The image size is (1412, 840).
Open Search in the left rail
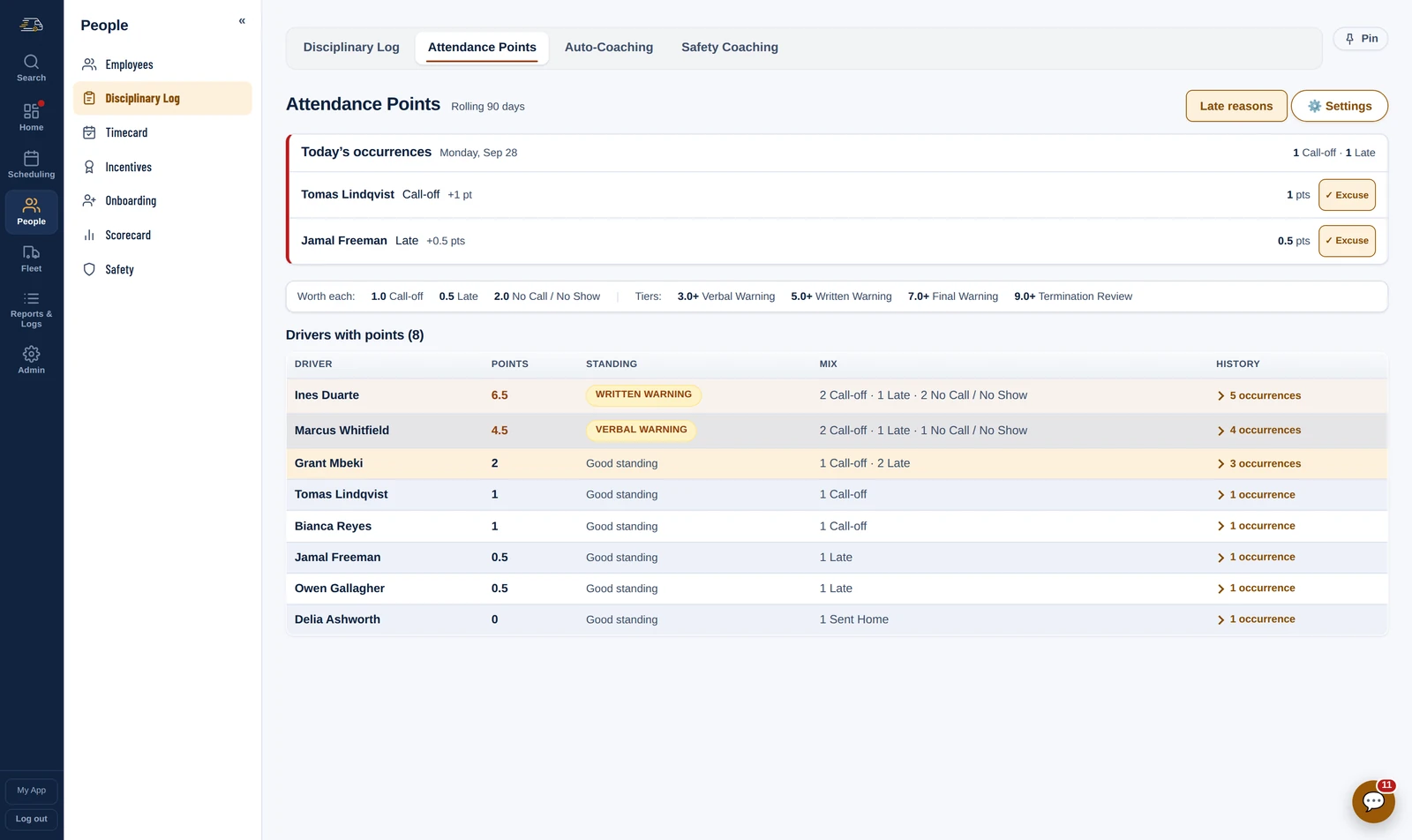click(31, 68)
